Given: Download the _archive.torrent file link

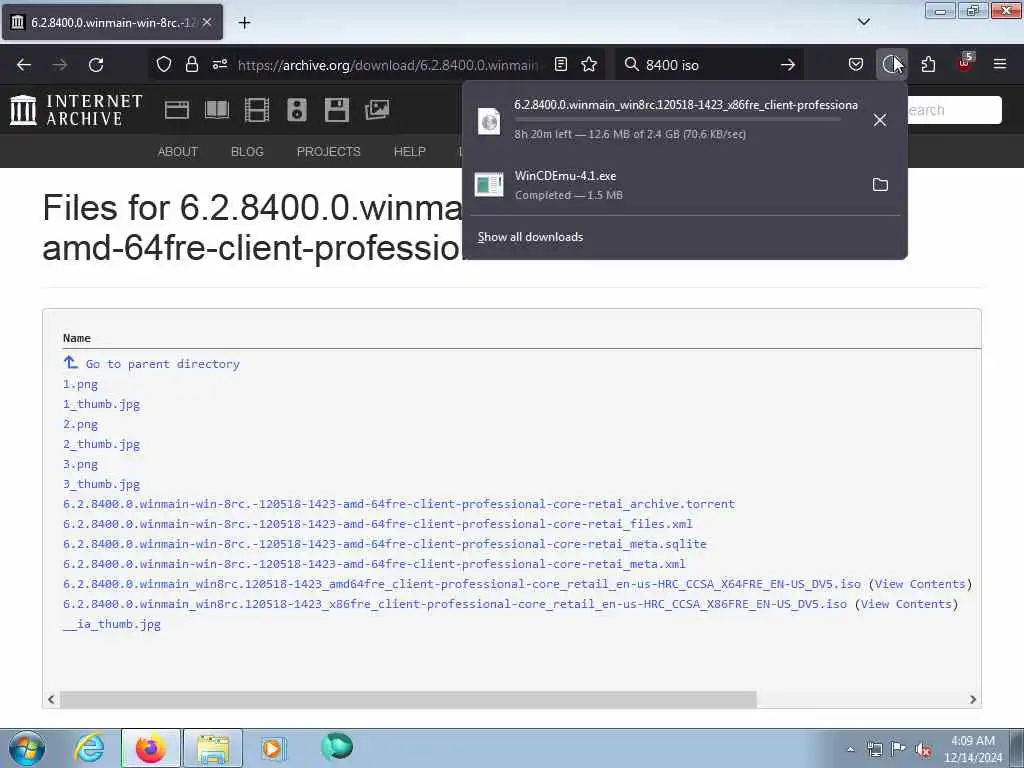Looking at the screenshot, I should 399,504.
